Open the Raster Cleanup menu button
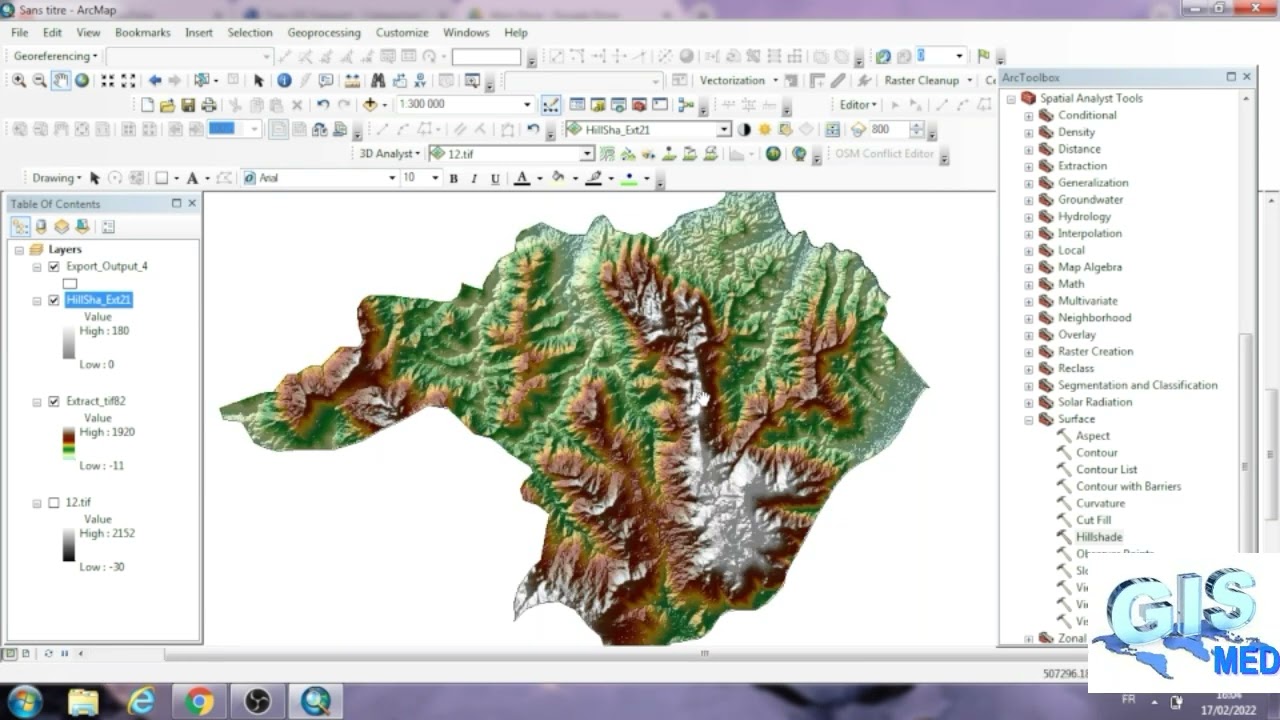Viewport: 1280px width, 720px height. [x=929, y=81]
